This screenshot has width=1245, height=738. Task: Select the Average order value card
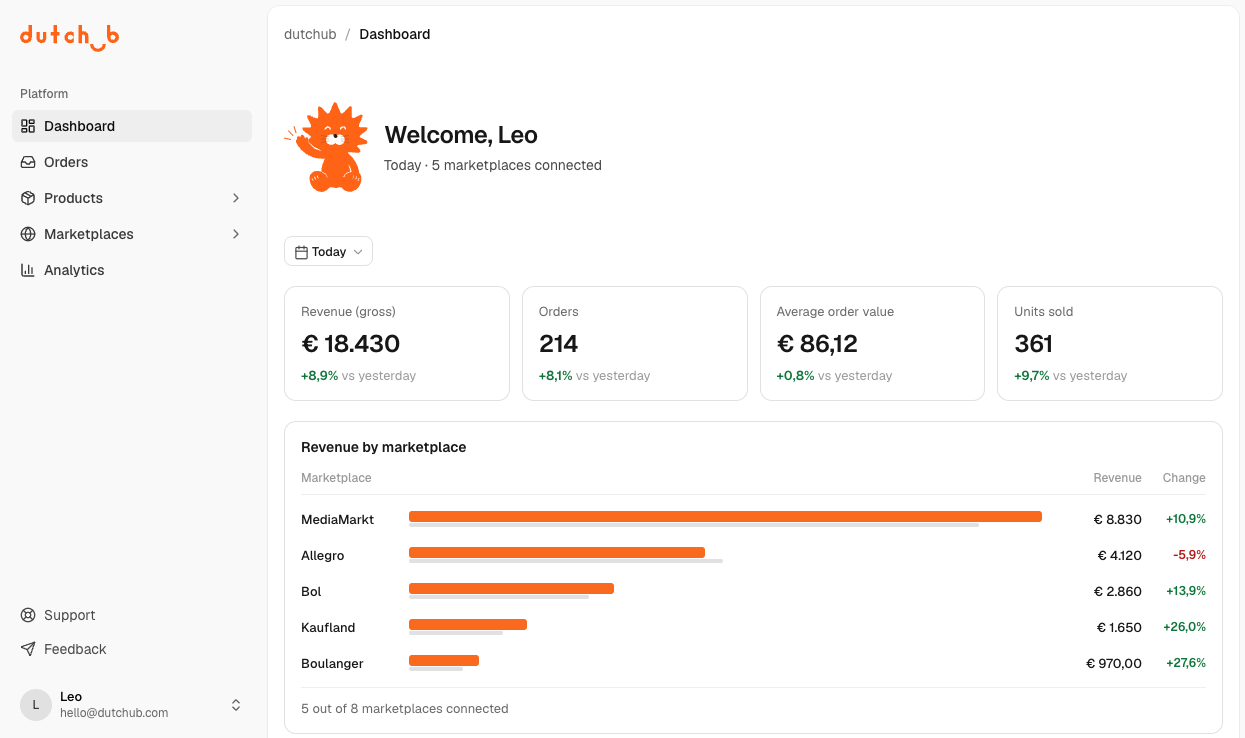(x=872, y=344)
